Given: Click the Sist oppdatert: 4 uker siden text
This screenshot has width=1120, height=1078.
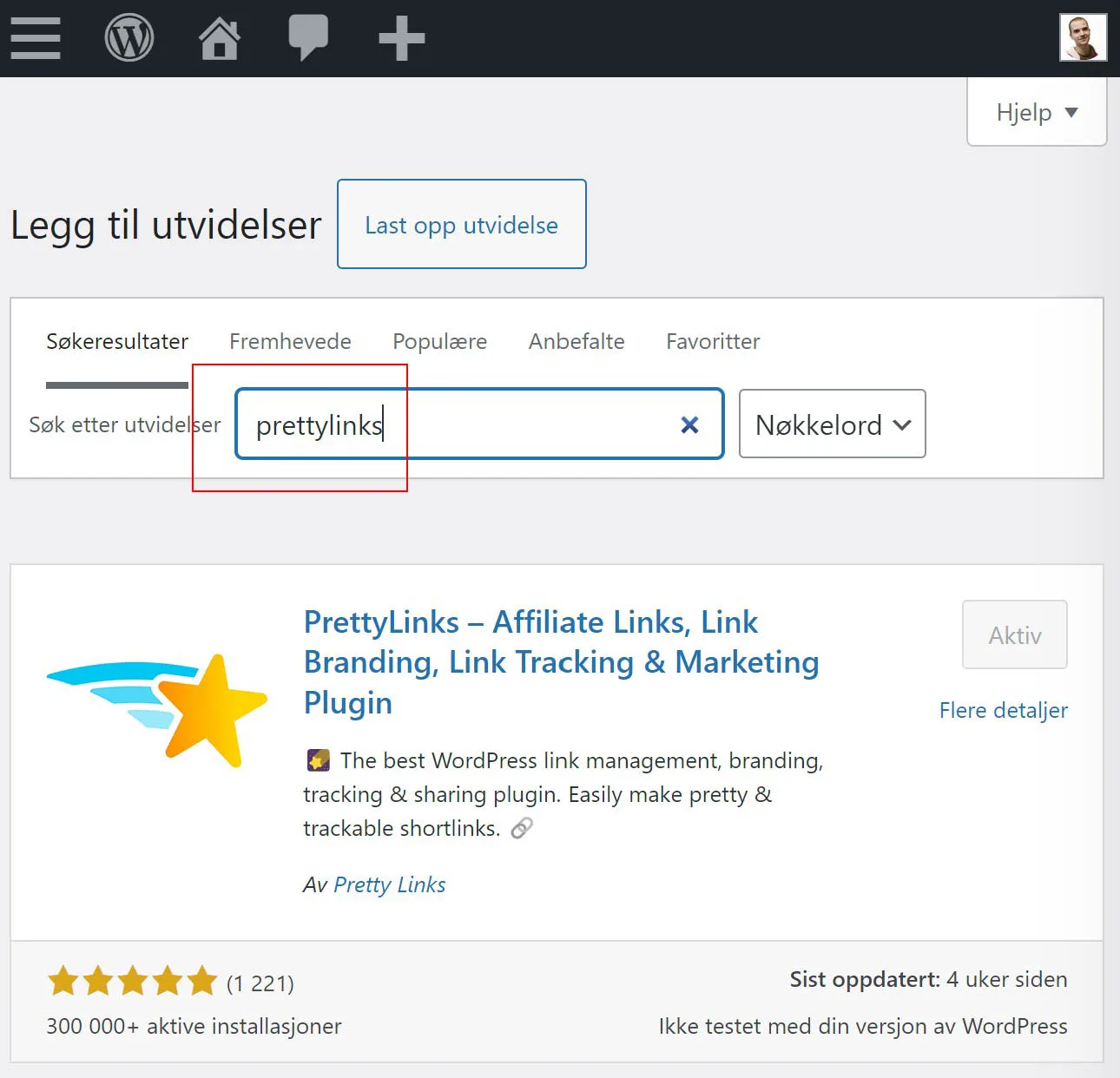Looking at the screenshot, I should pyautogui.click(x=928, y=979).
